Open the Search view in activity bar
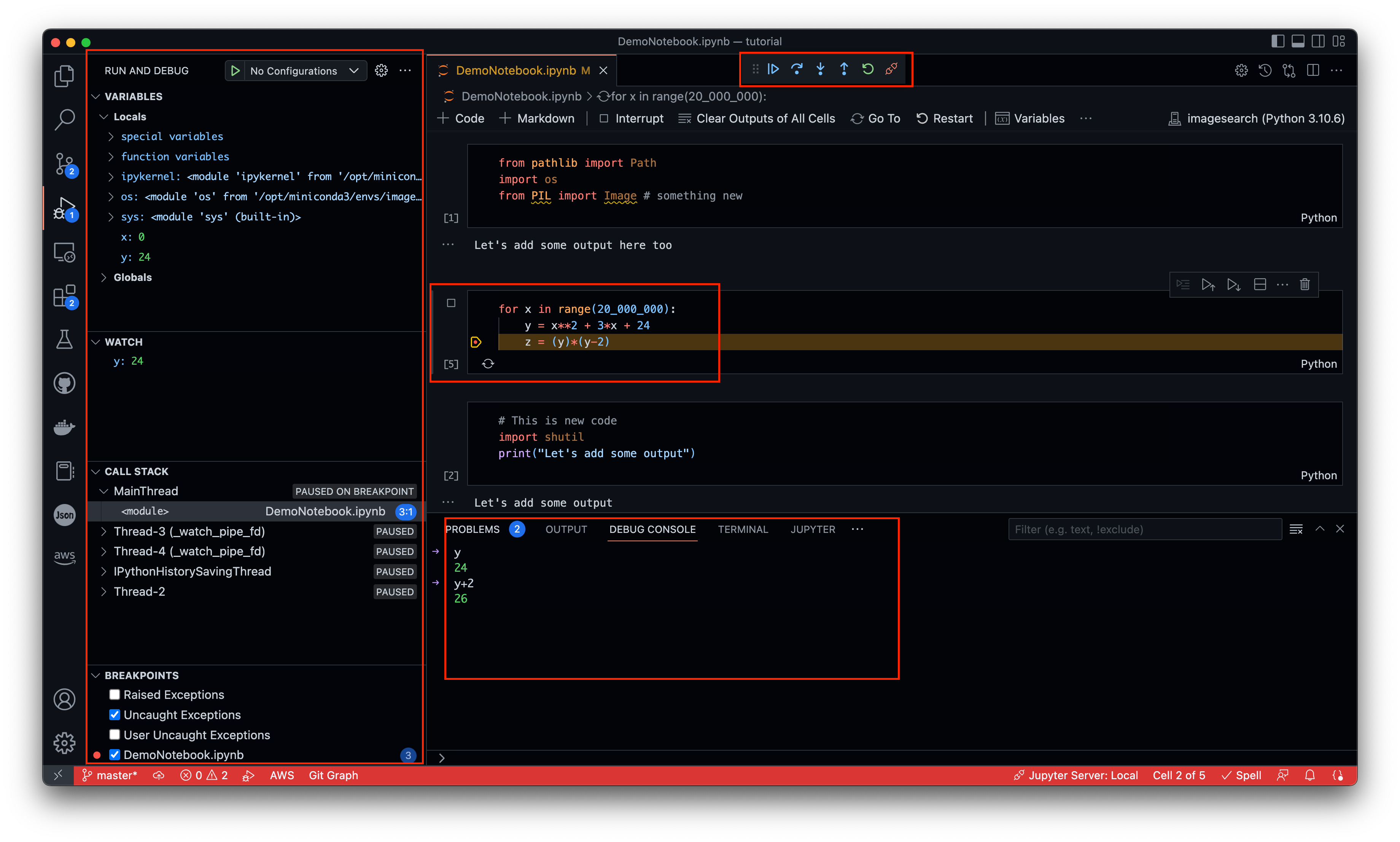This screenshot has width=1400, height=842. pyautogui.click(x=64, y=120)
